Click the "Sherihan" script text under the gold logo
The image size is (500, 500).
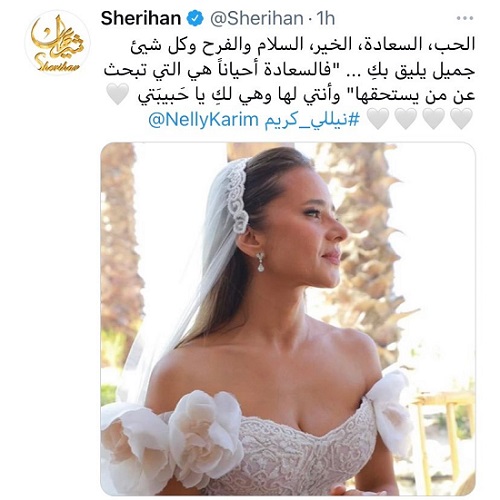pyautogui.click(x=57, y=65)
